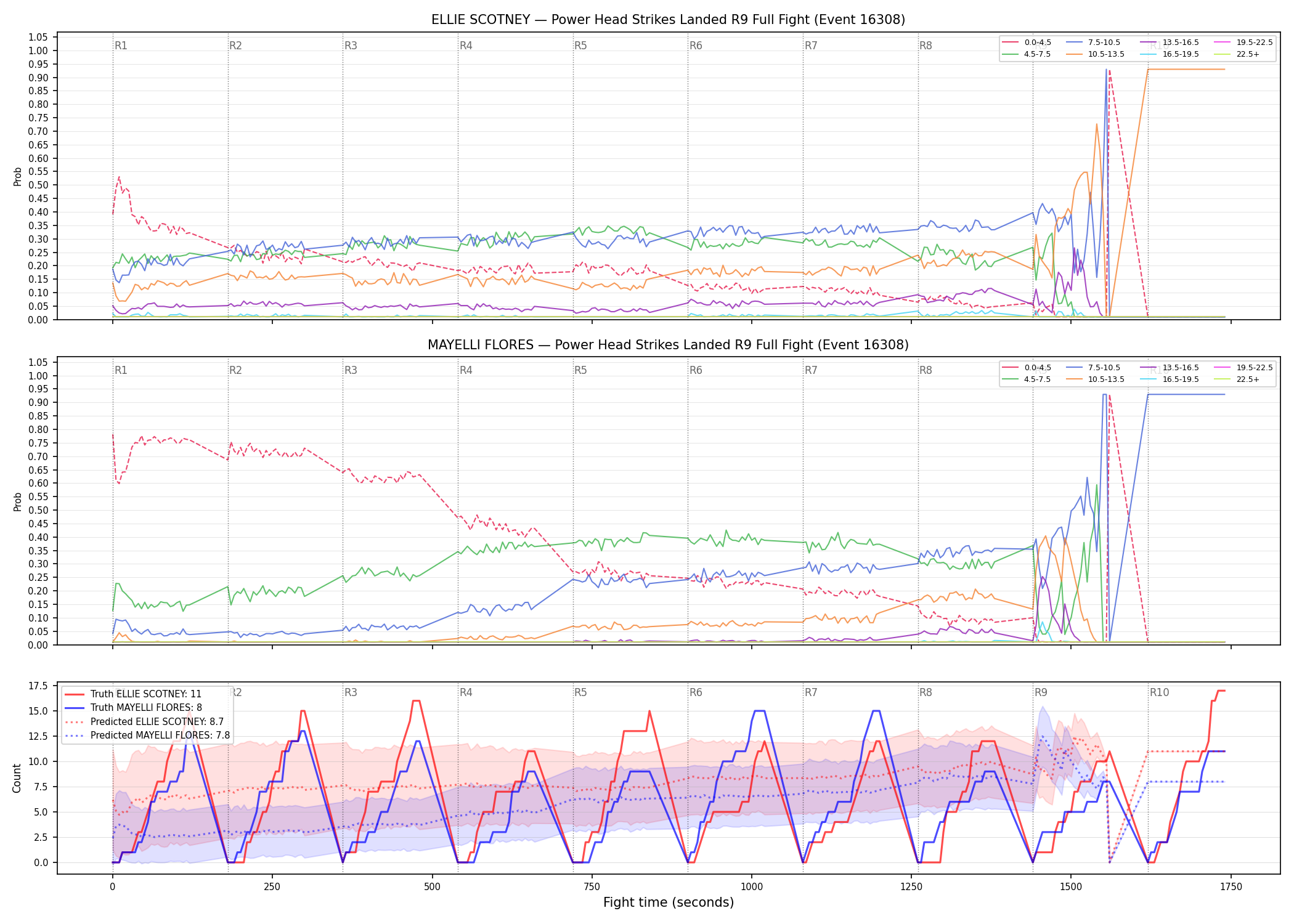Click the '1750' x-axis tick label
Image resolution: width=1294 pixels, height=924 pixels.
pos(1231,887)
